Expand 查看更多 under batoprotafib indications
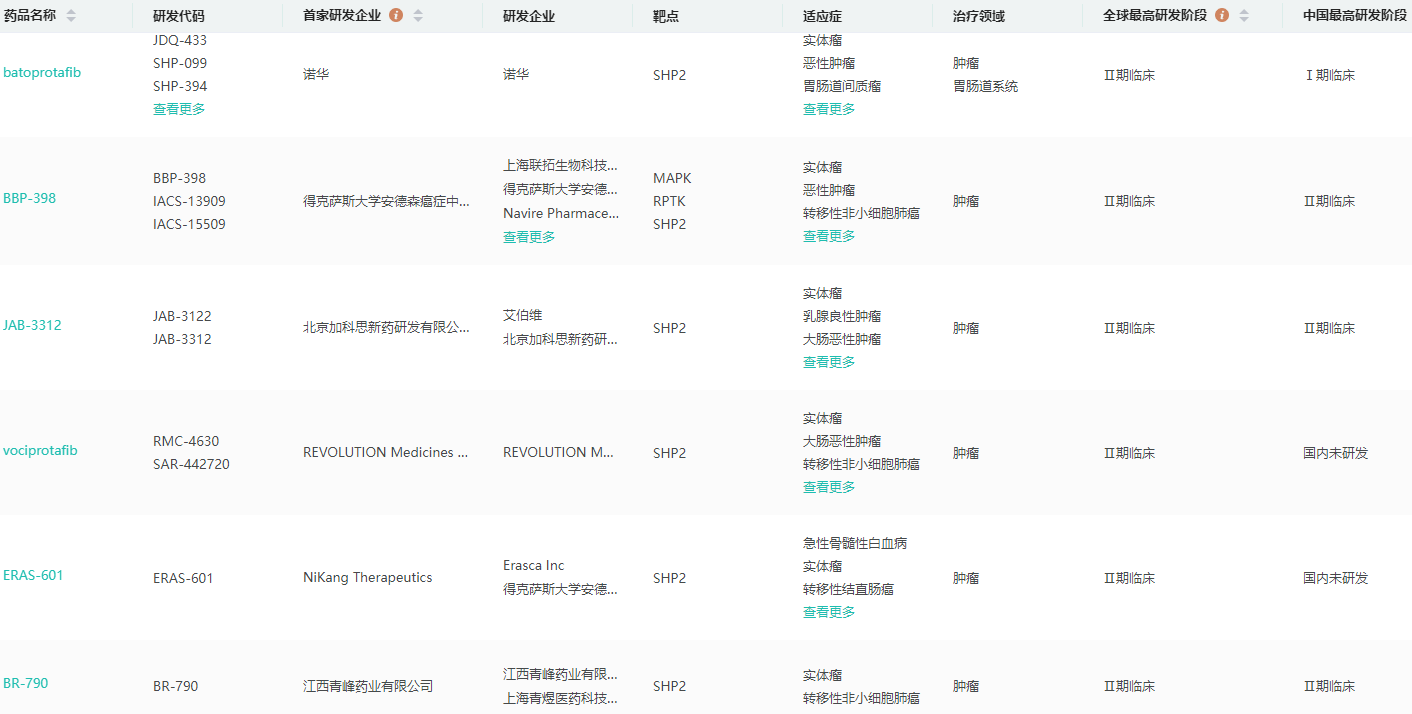Screen dimensions: 1412x714 point(829,109)
